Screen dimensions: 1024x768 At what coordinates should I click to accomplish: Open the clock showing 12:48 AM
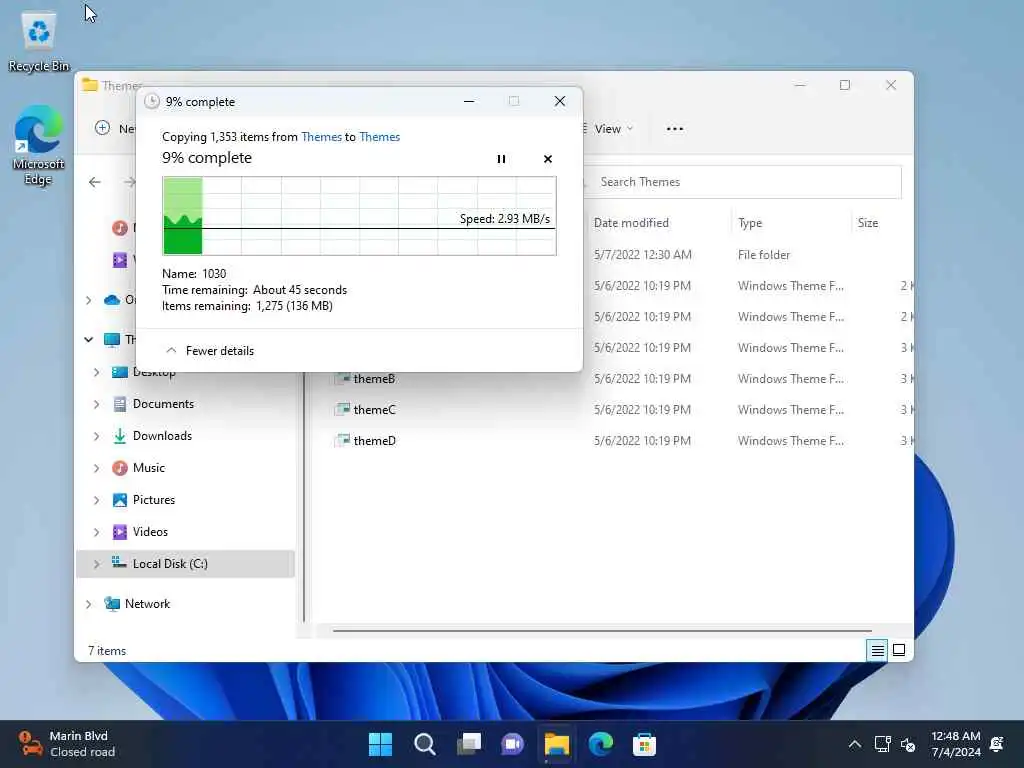pyautogui.click(x=955, y=744)
